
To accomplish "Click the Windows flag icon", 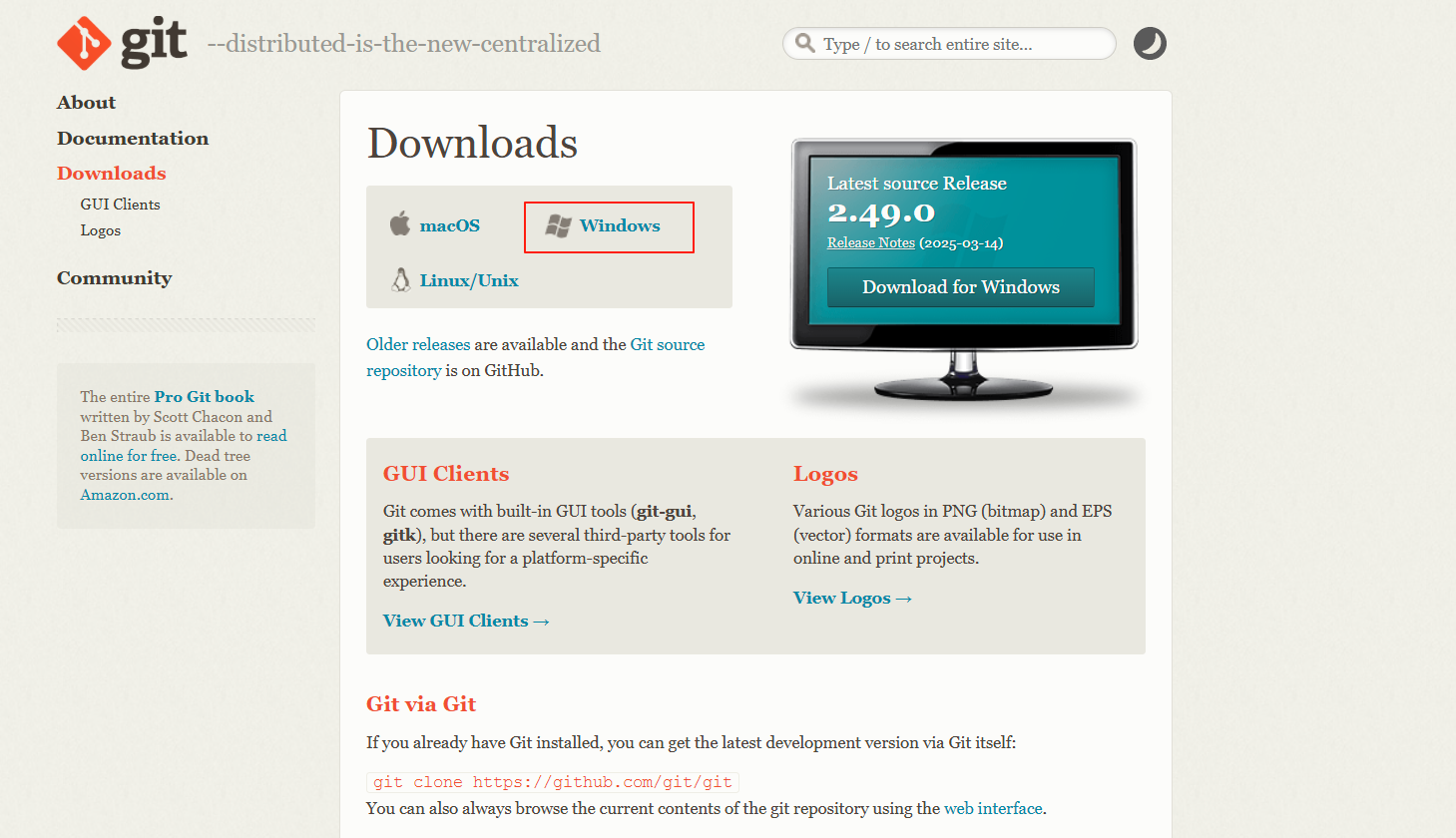I will pos(558,225).
